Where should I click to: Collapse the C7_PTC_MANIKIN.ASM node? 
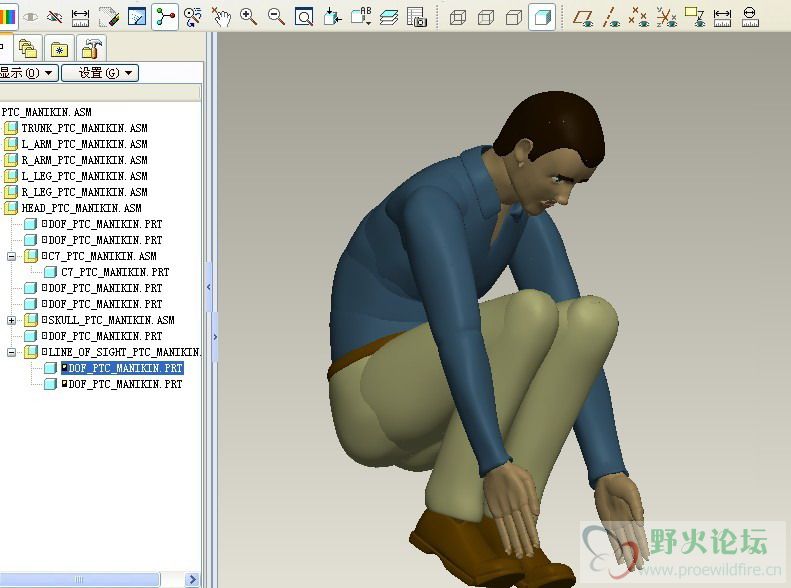click(x=11, y=256)
